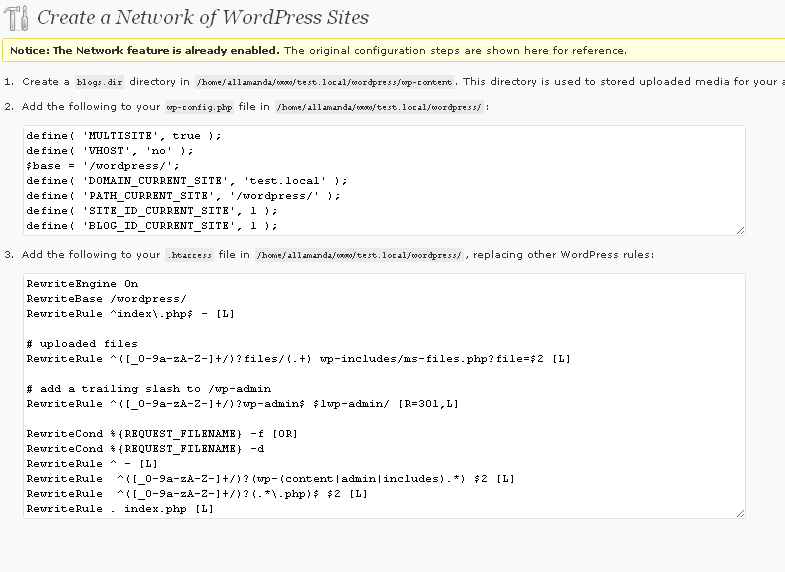Click the RewriteRule ^index\.php$ line
The image size is (785, 572).
[131, 314]
